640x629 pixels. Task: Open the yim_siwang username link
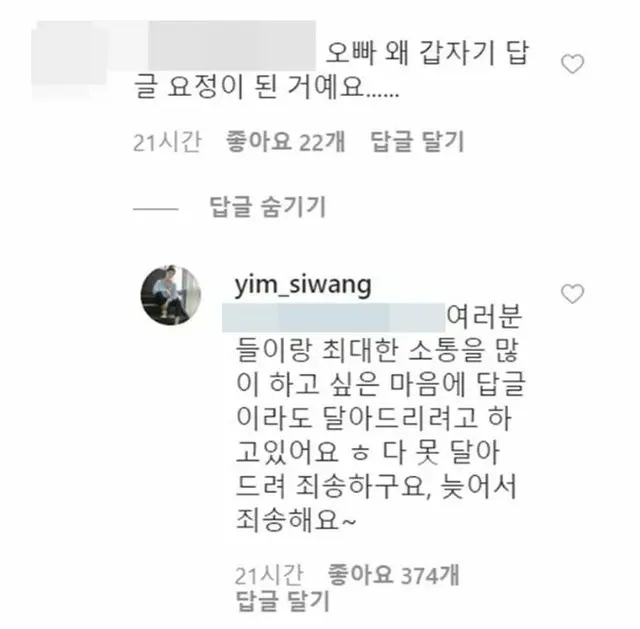pos(303,284)
